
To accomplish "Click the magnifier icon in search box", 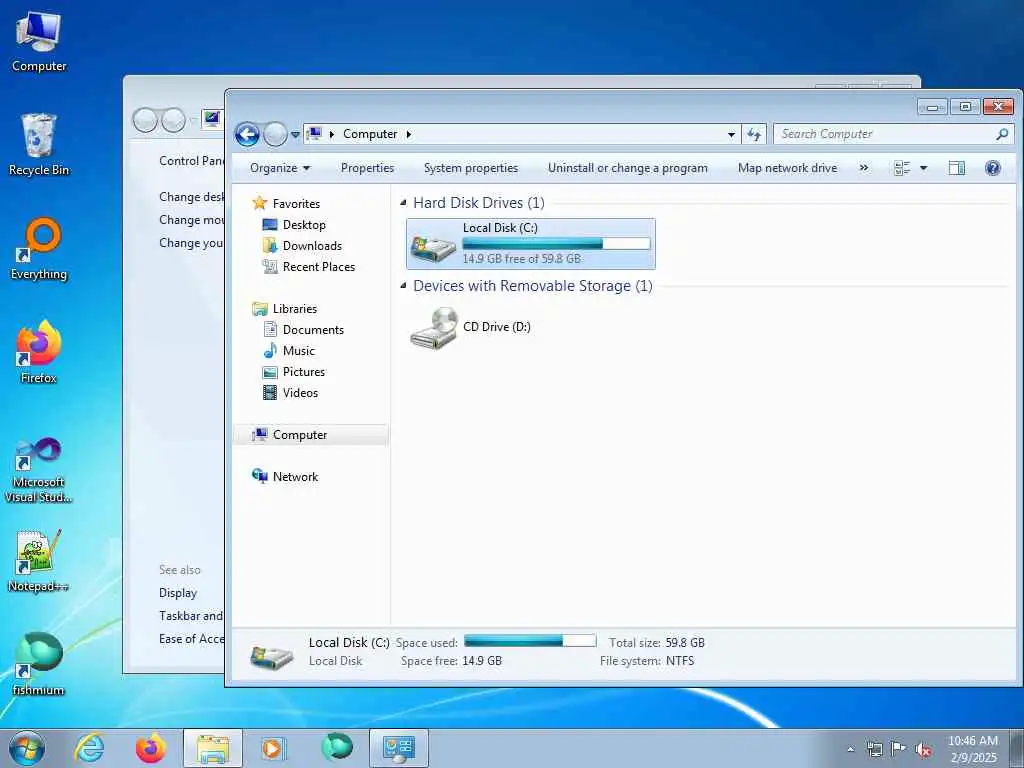I will (1002, 134).
